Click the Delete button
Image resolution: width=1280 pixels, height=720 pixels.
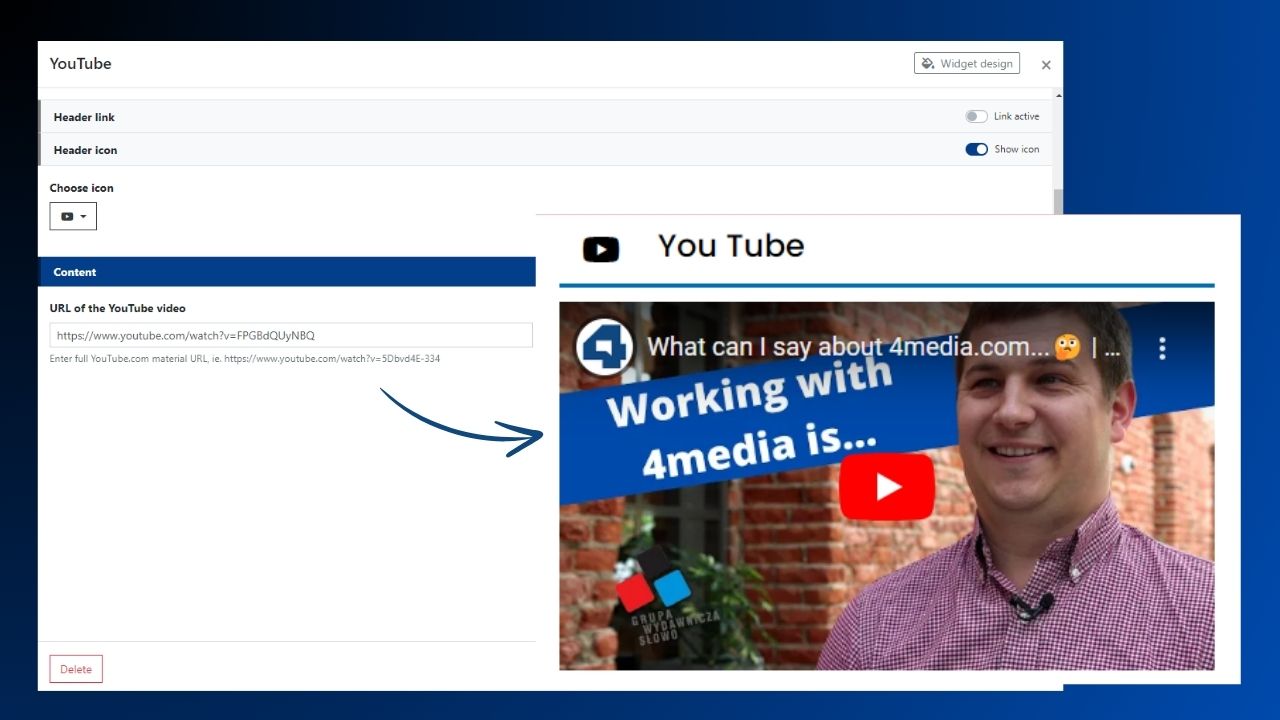tap(76, 669)
